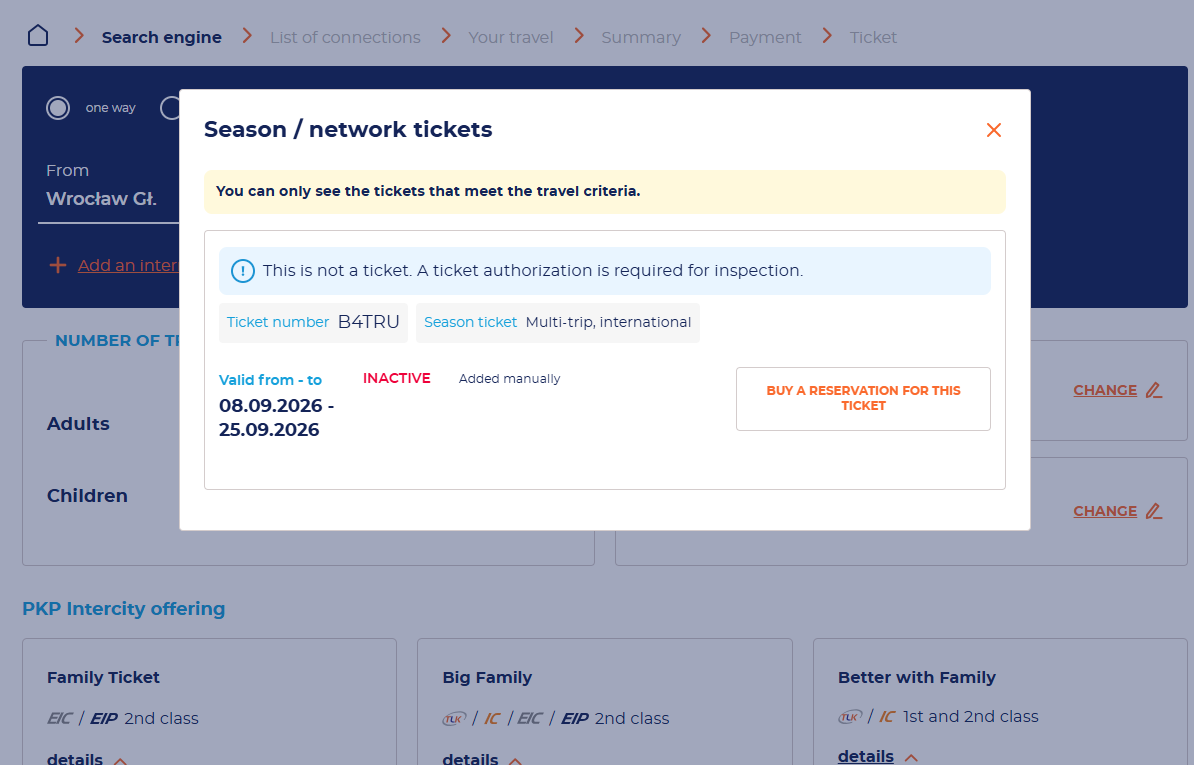Collapse details chevron under Family Ticket
The width and height of the screenshot is (1194, 765).
[x=120, y=760]
